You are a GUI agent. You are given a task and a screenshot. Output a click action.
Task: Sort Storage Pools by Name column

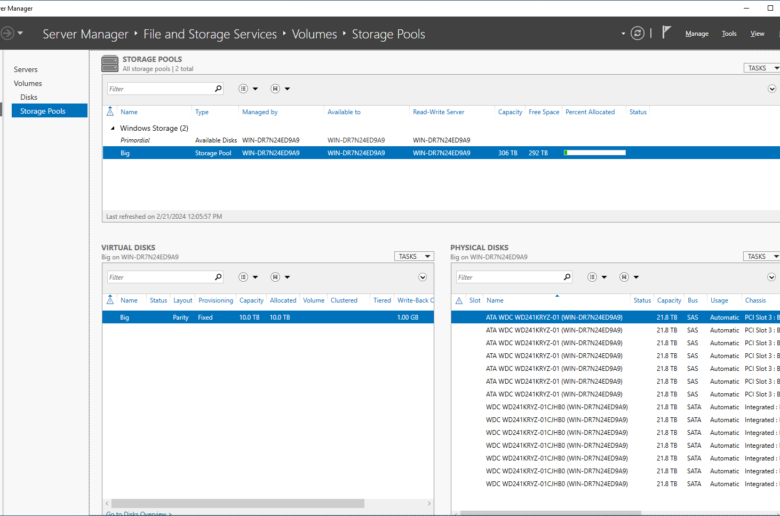point(129,112)
